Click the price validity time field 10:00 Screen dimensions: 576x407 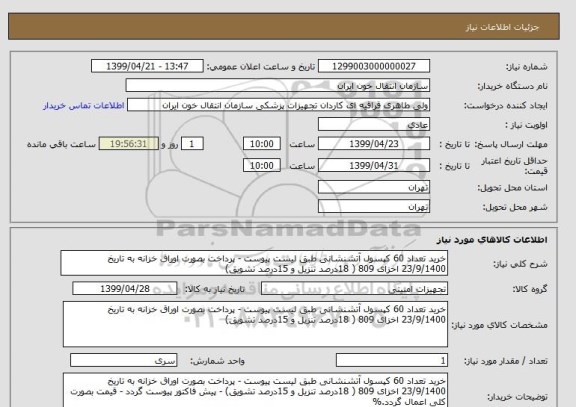pyautogui.click(x=262, y=166)
